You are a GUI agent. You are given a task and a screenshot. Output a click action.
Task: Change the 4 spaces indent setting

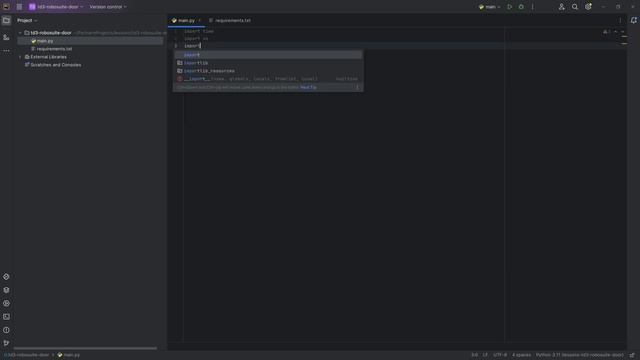pyautogui.click(x=522, y=355)
